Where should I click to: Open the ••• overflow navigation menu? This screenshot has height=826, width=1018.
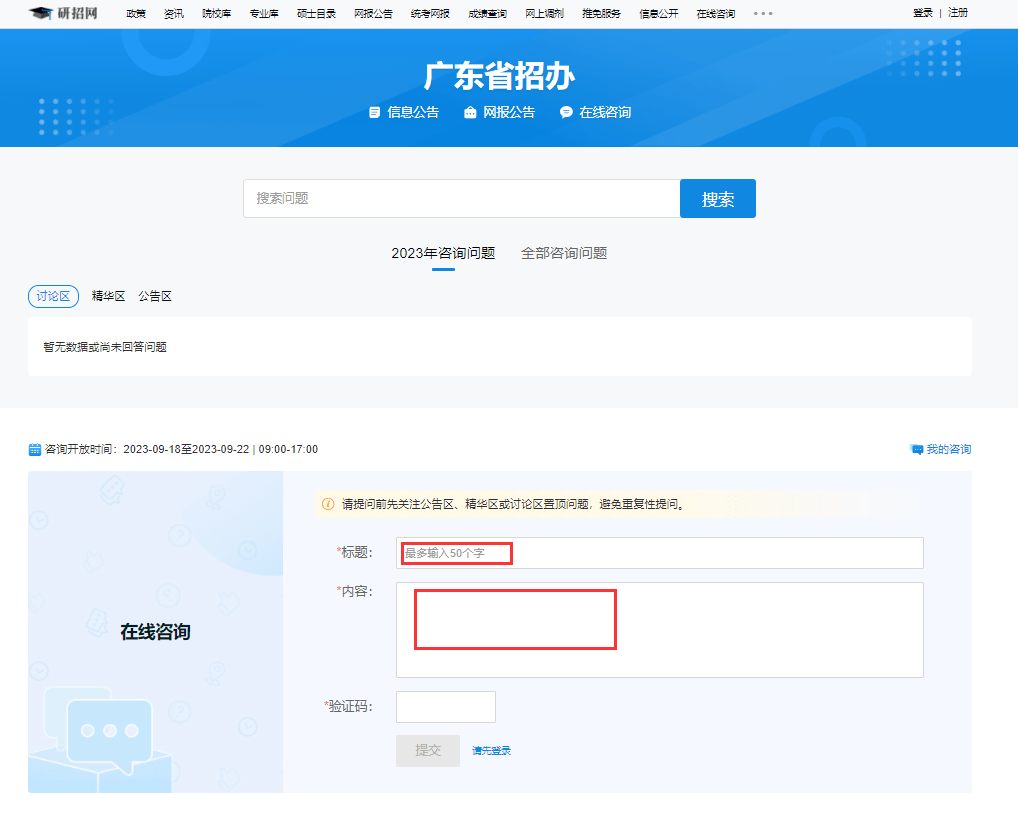point(765,14)
